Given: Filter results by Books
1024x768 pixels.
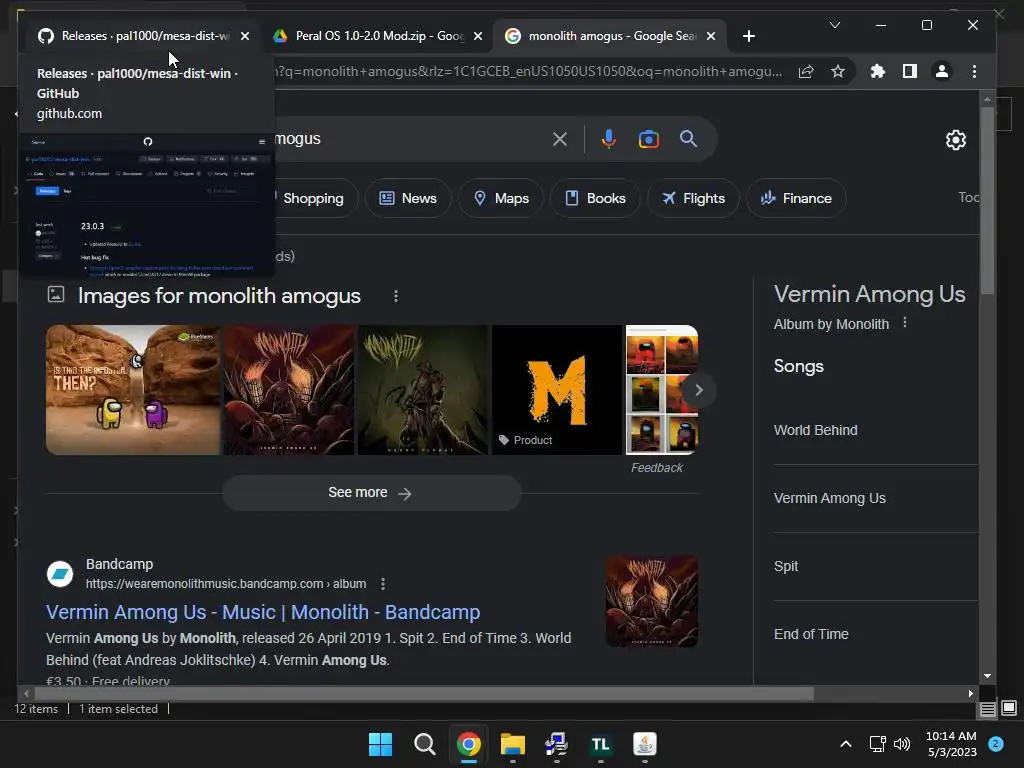Looking at the screenshot, I should tap(595, 198).
